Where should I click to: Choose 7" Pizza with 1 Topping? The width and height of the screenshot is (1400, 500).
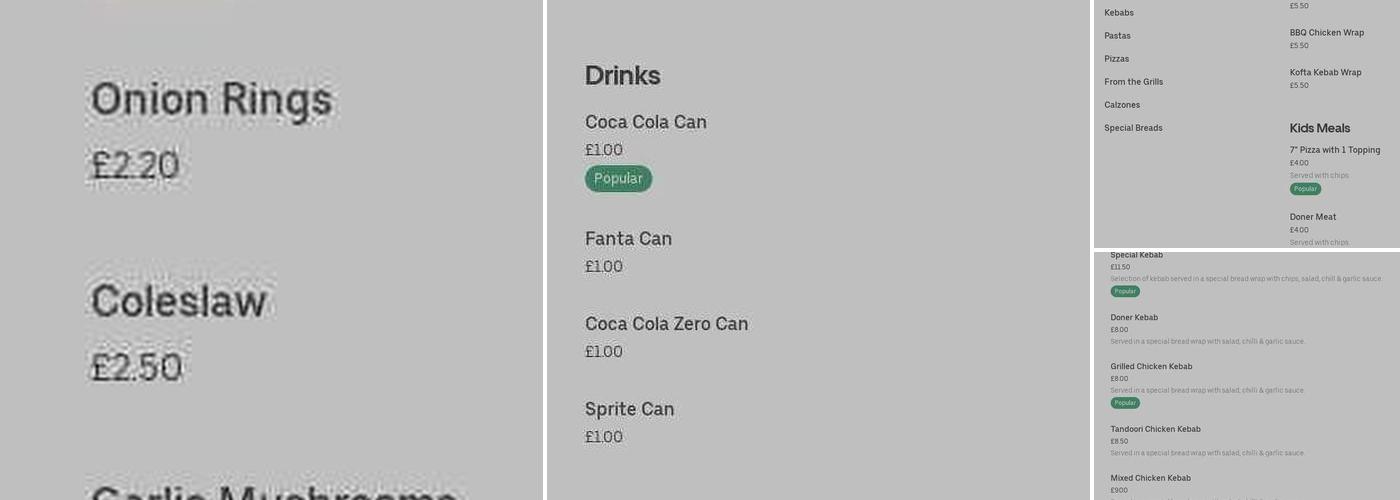[x=1334, y=150]
